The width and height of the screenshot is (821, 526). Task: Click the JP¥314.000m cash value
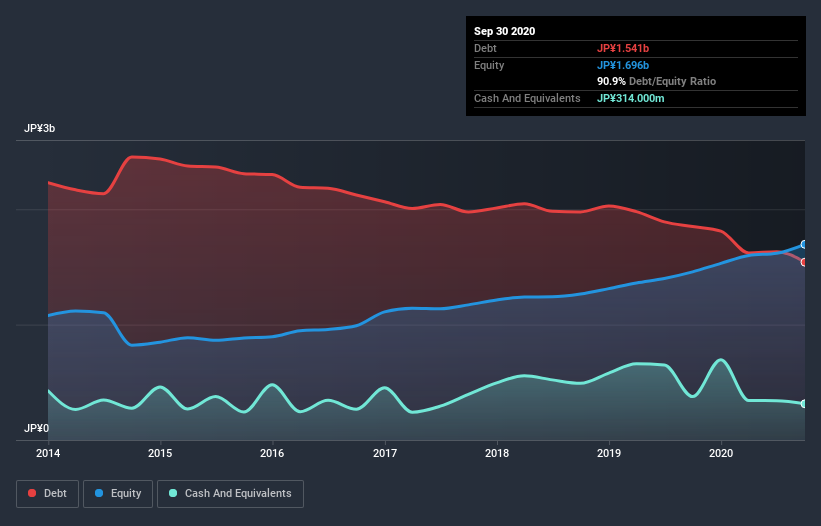[x=631, y=98]
